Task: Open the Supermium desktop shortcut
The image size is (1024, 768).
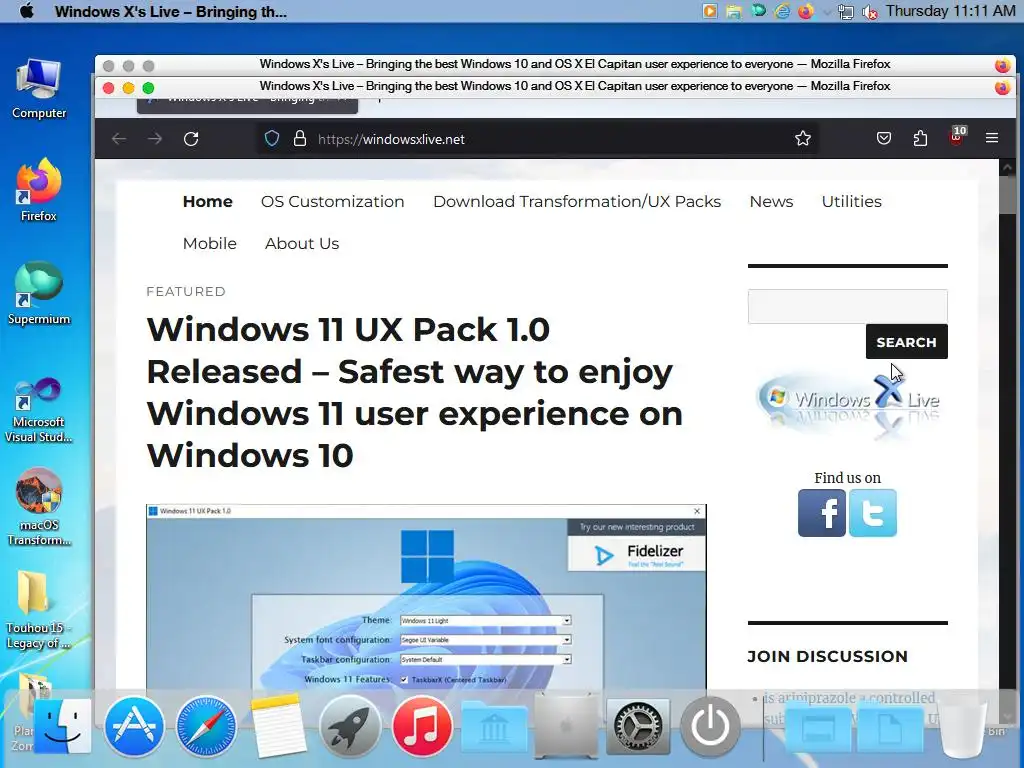Action: 39,293
